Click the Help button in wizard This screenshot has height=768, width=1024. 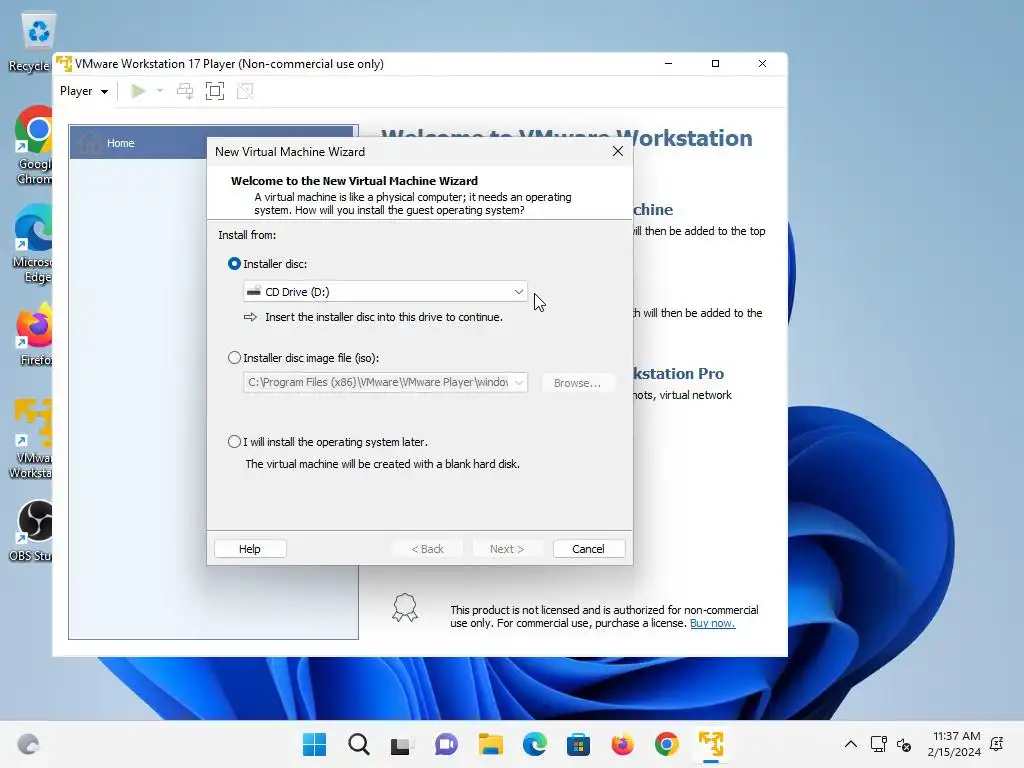pos(250,549)
